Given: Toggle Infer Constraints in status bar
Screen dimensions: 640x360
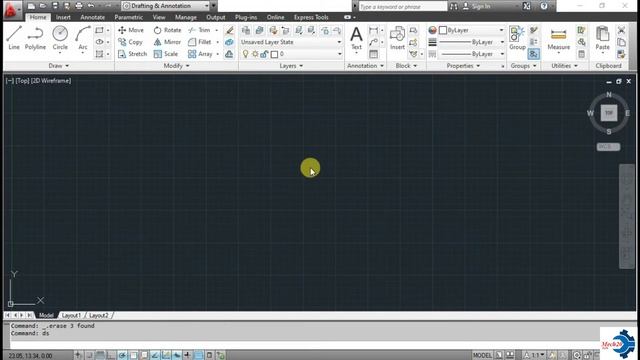Looking at the screenshot, I should (78, 355).
